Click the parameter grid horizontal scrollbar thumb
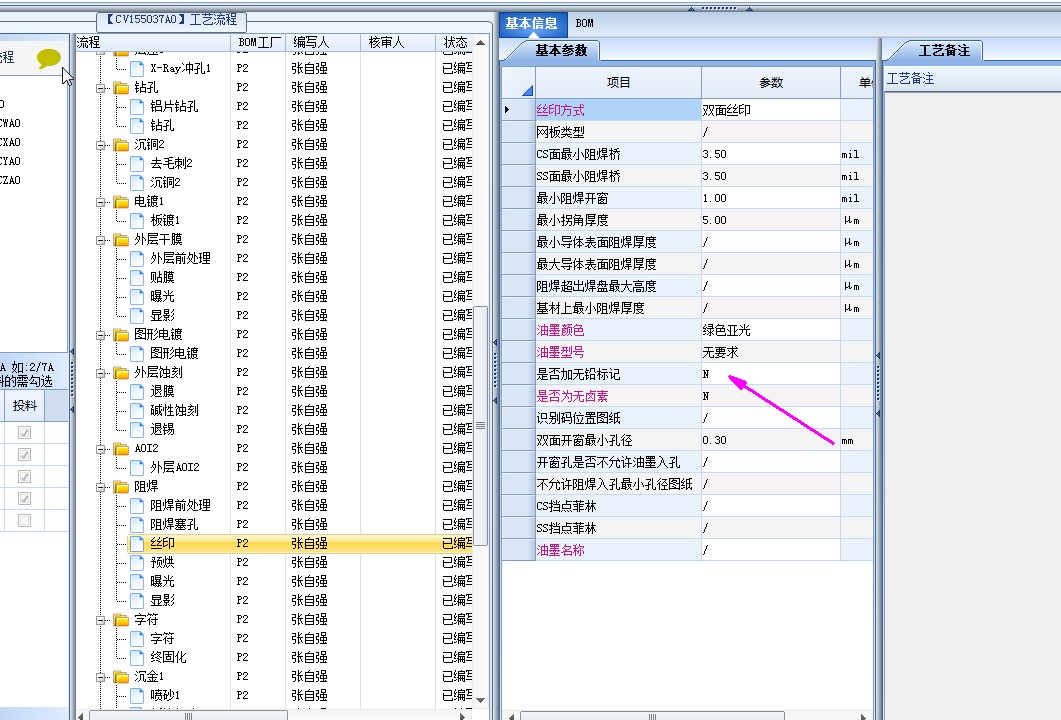 coord(652,715)
